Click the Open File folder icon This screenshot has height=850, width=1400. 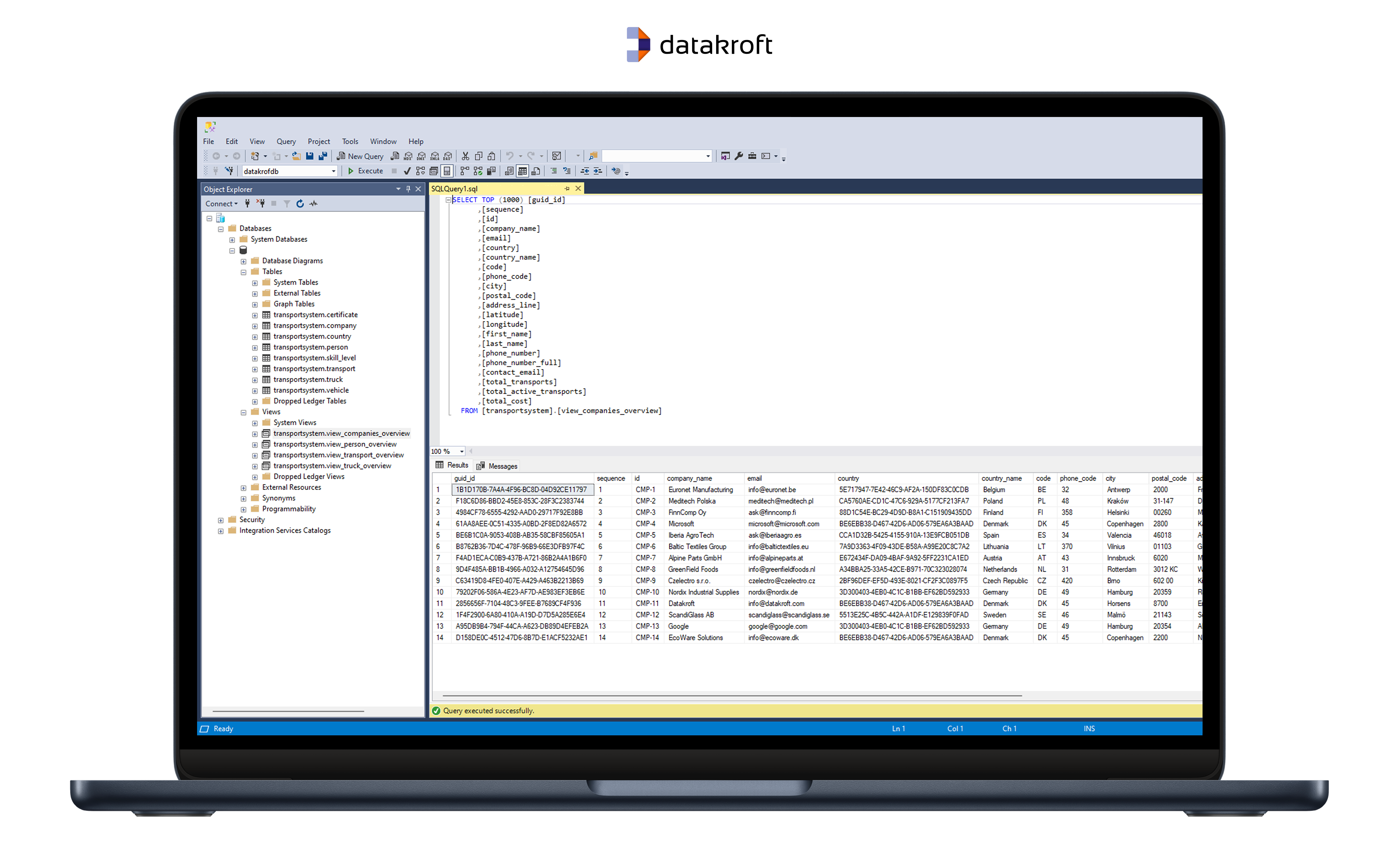click(296, 156)
